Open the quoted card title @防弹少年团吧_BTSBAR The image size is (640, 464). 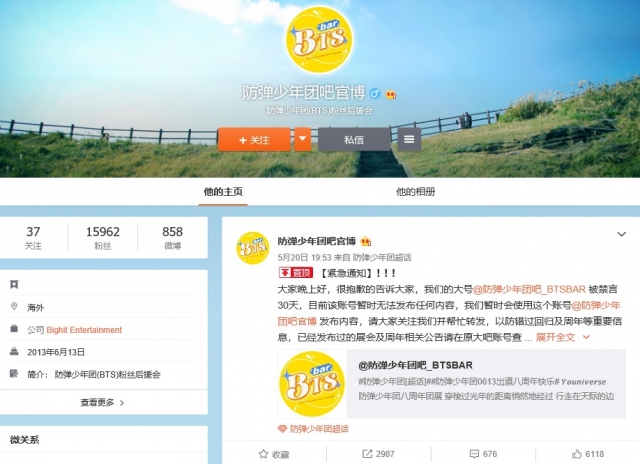tap(416, 365)
